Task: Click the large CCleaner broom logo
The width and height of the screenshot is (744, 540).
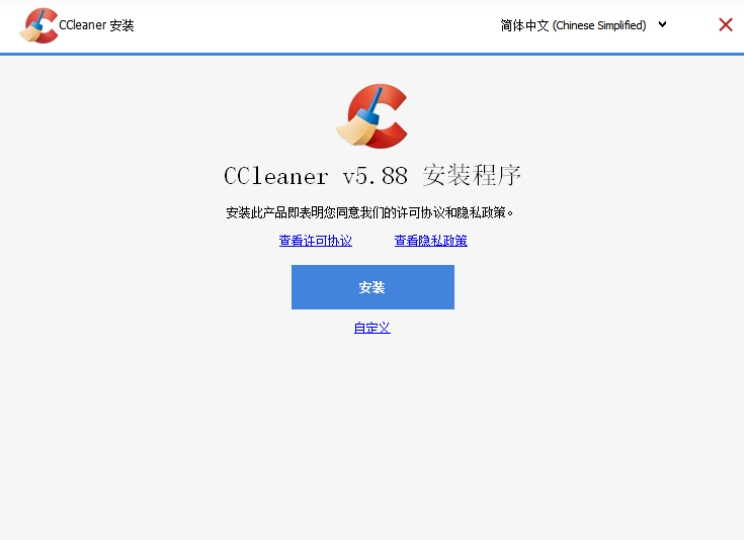Action: [x=372, y=116]
